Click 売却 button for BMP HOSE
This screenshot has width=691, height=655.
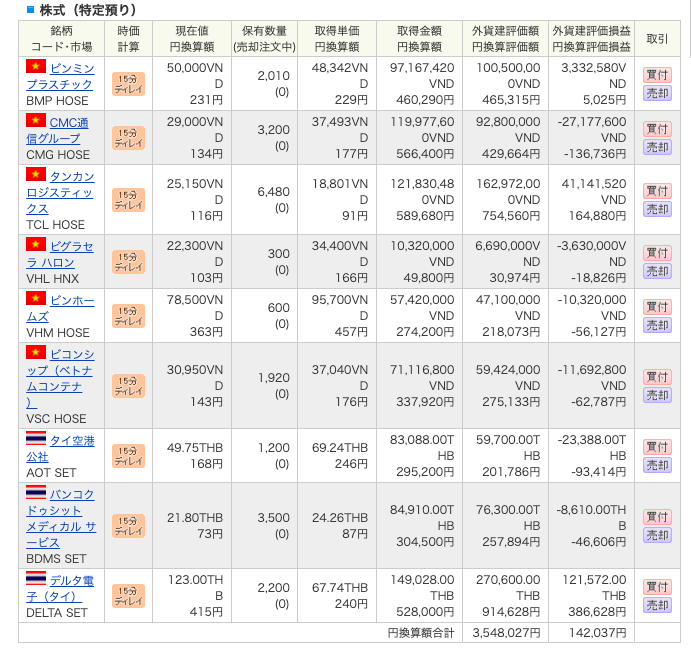(657, 93)
